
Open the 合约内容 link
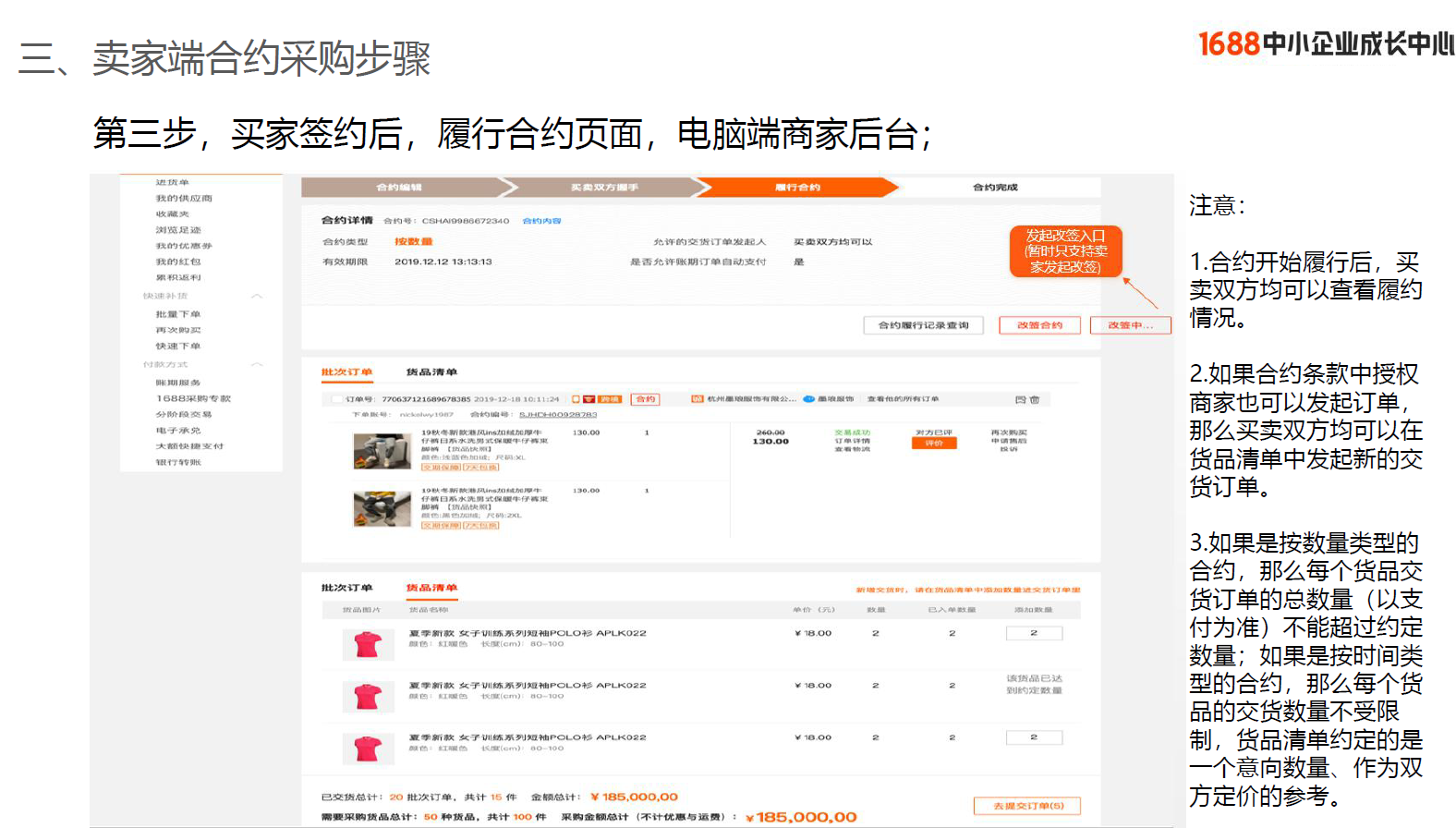[x=542, y=221]
